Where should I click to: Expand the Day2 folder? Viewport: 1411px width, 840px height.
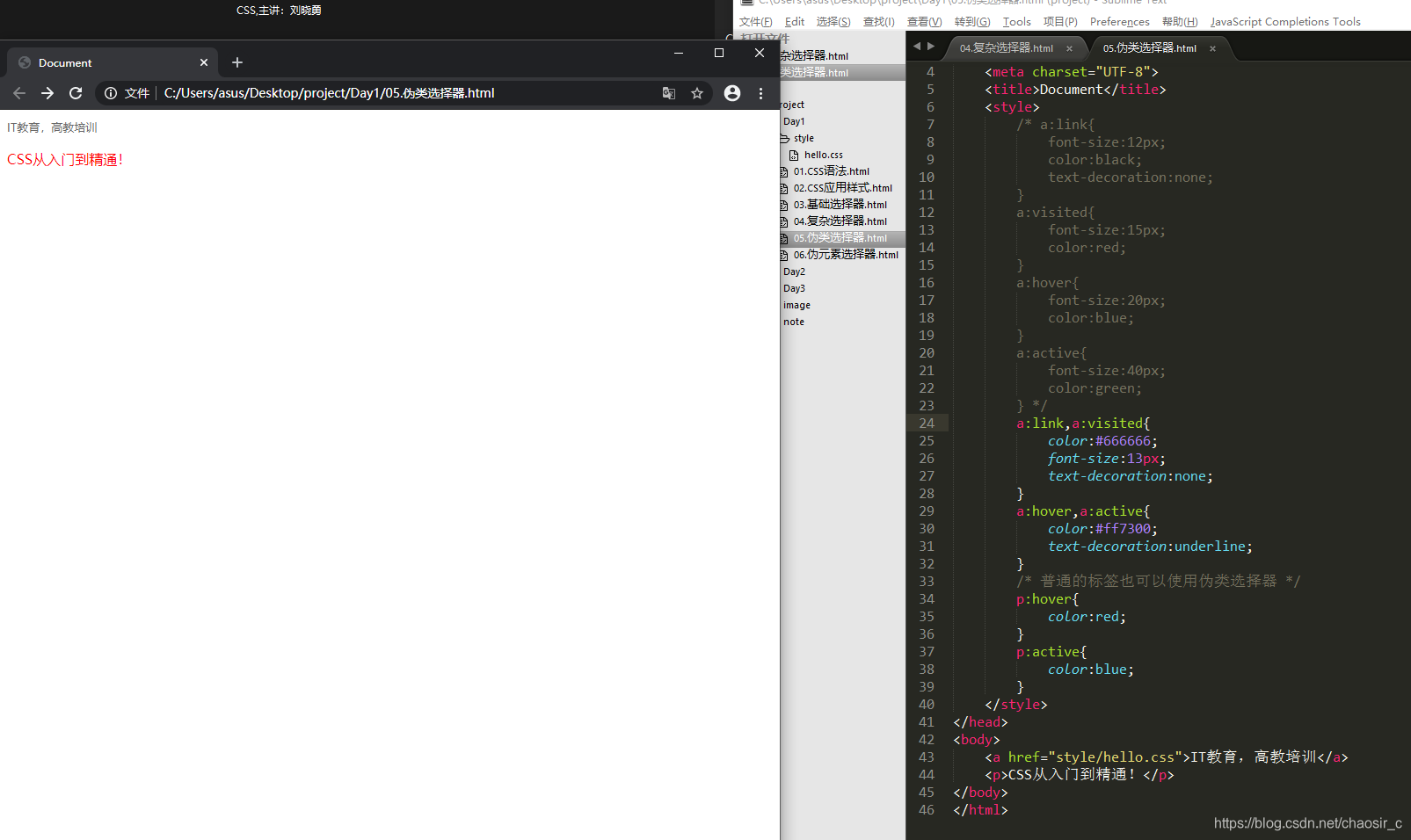coord(794,272)
